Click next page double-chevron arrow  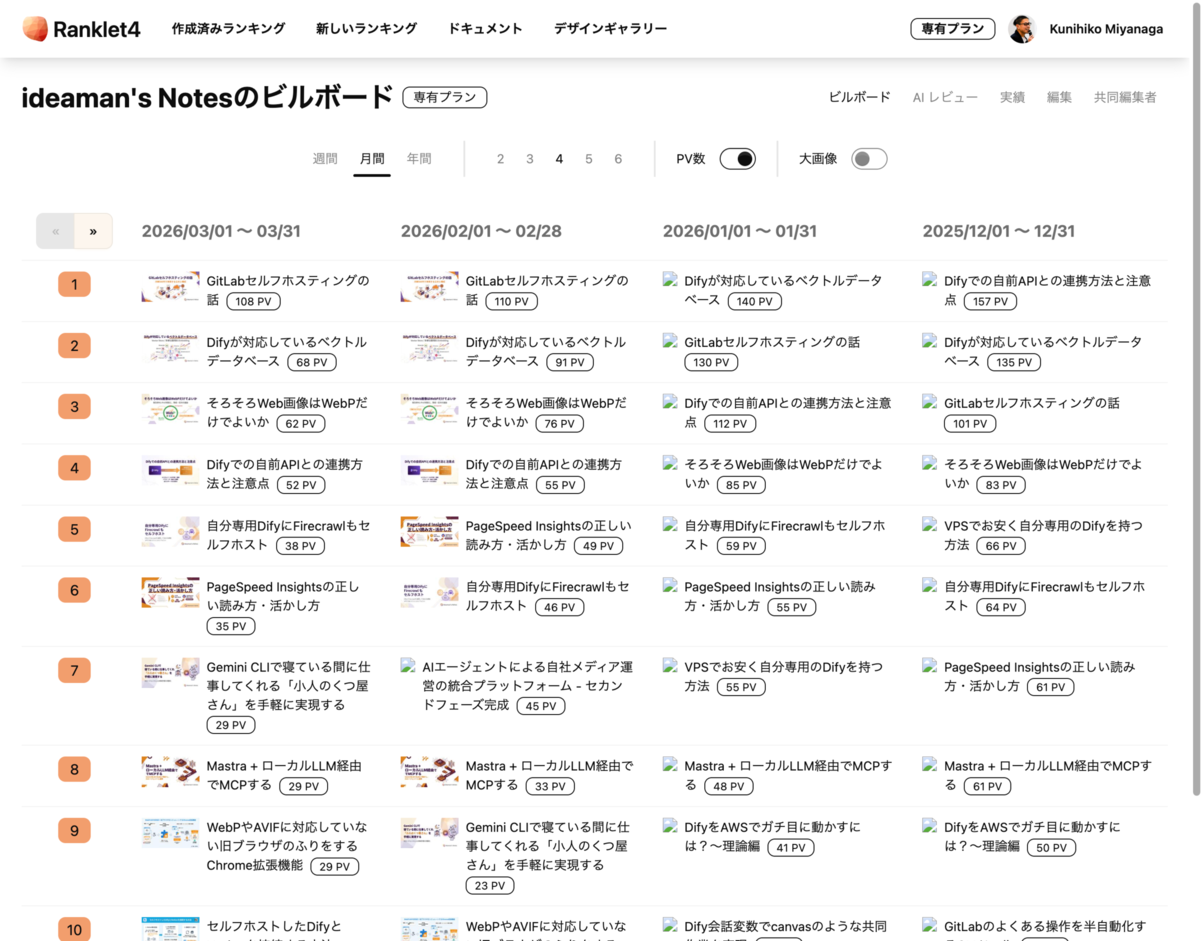point(93,231)
